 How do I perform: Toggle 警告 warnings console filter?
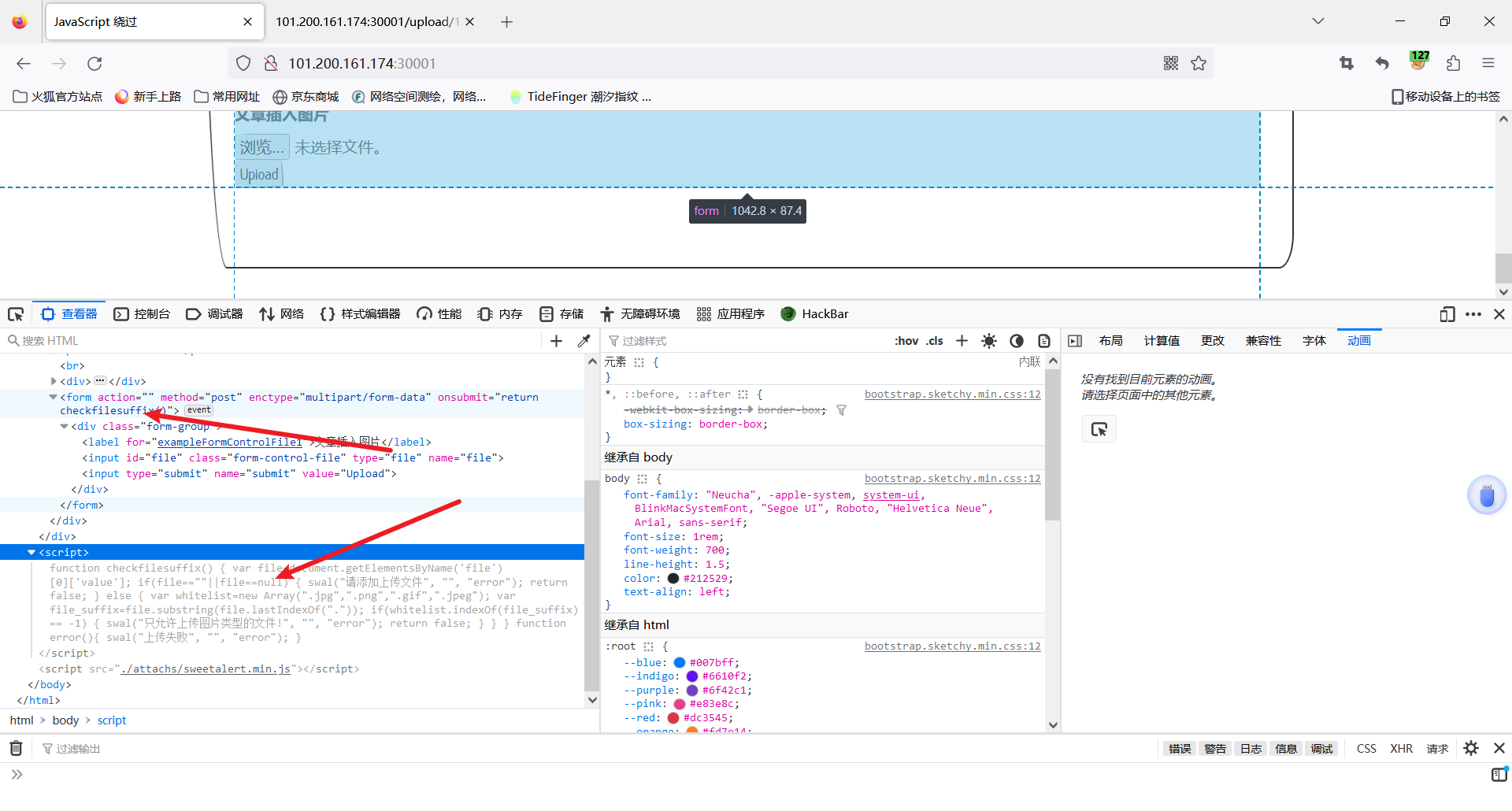pyautogui.click(x=1215, y=749)
